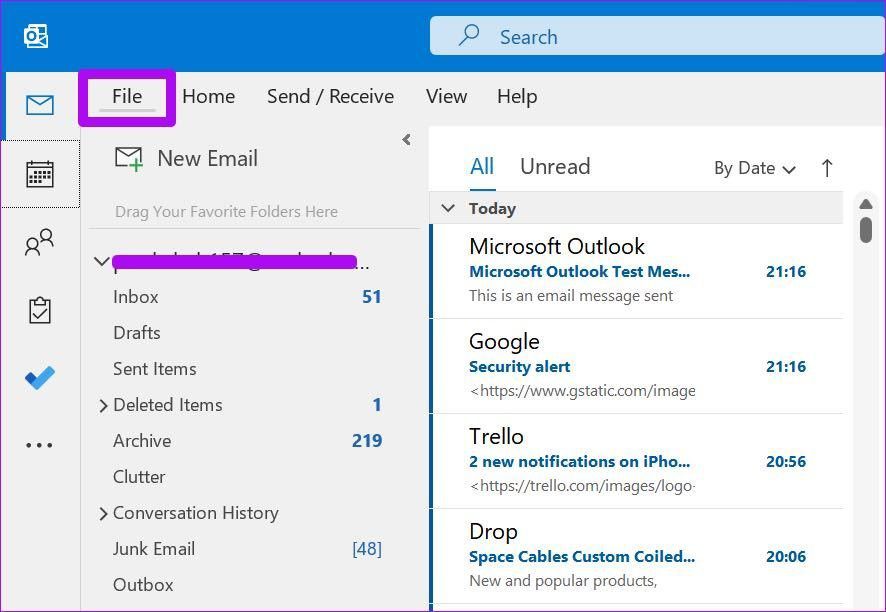Click the search magnifier icon
The height and width of the screenshot is (612, 886).
469,36
